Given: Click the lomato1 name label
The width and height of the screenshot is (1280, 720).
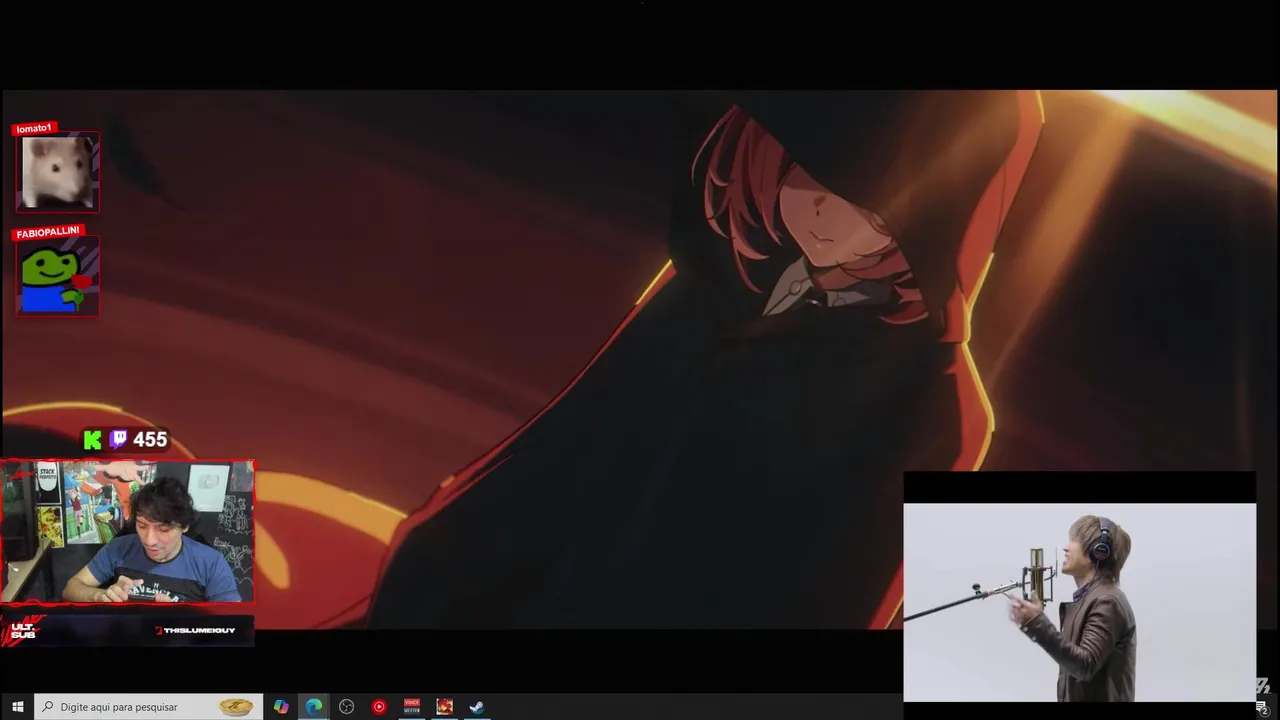Looking at the screenshot, I should pos(34,128).
